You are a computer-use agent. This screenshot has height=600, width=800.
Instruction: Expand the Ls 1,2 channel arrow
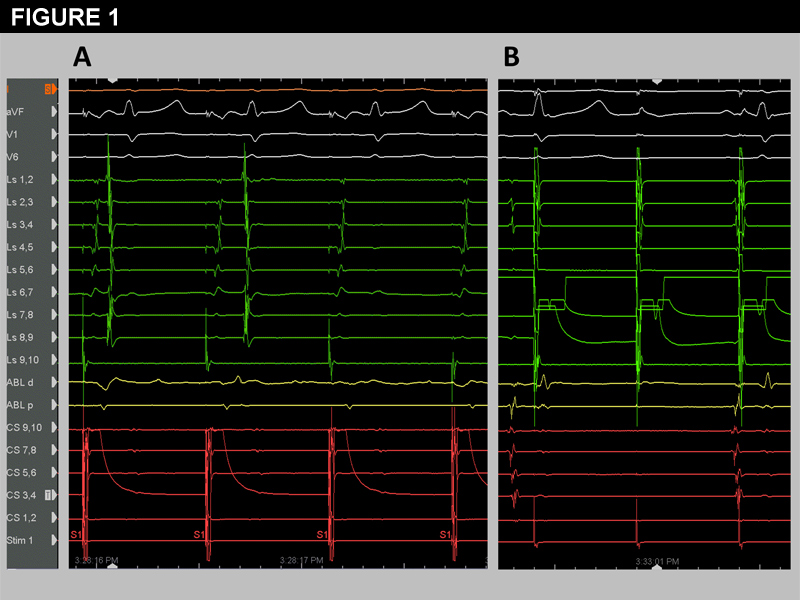pyautogui.click(x=55, y=179)
